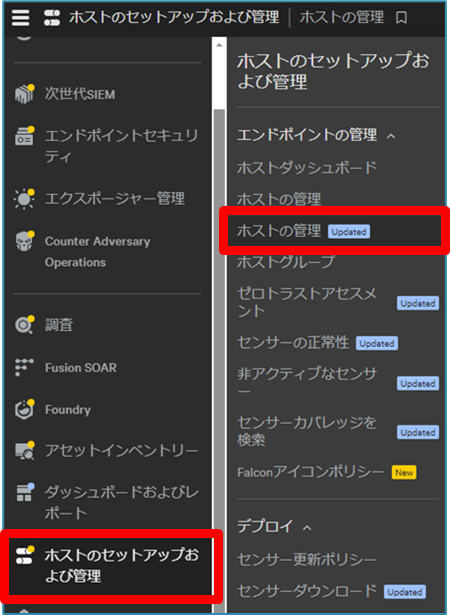The width and height of the screenshot is (450, 615).
Task: Click the ホストのセットアップおよび管理 sidebar icon
Action: 25,555
